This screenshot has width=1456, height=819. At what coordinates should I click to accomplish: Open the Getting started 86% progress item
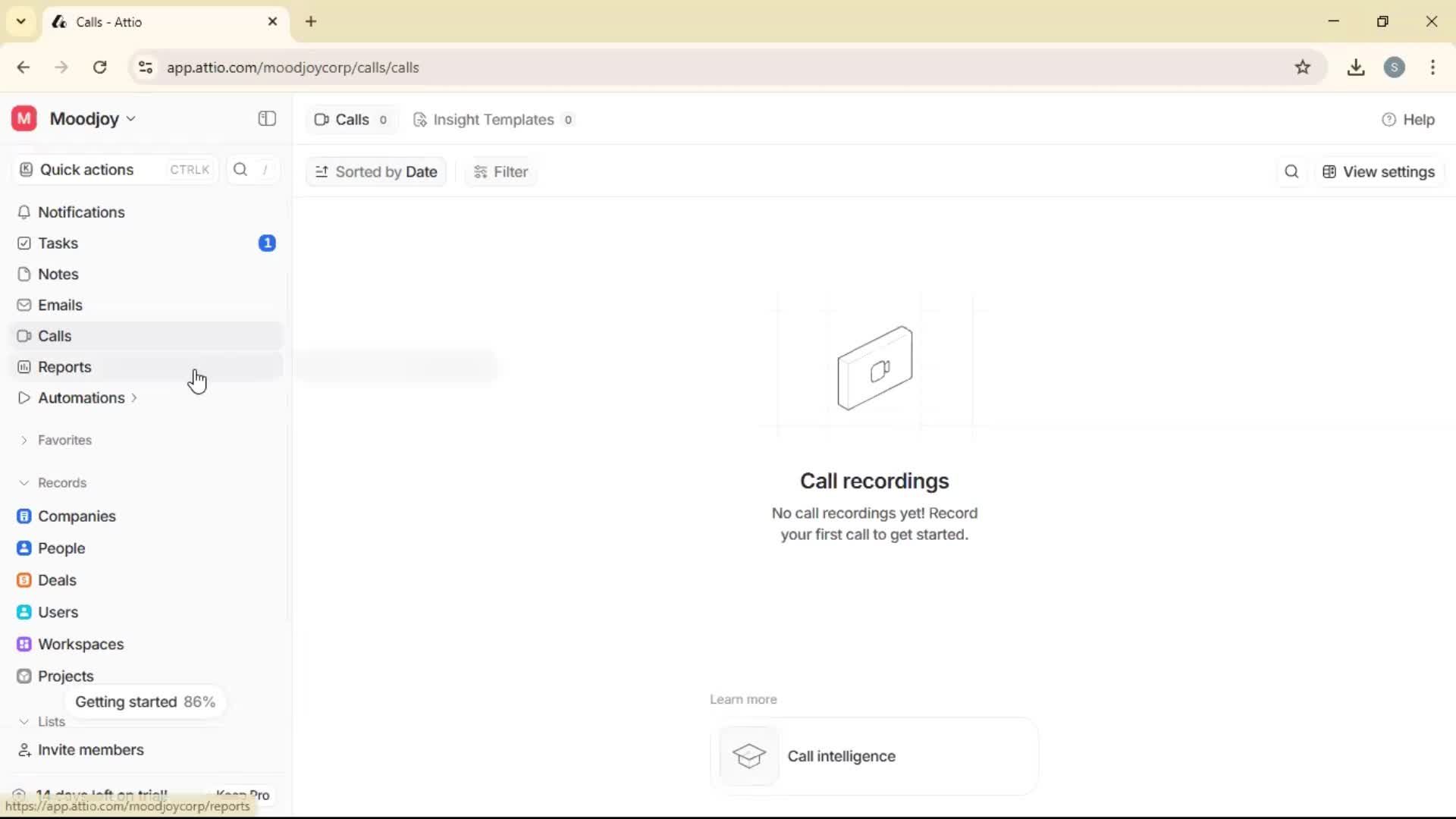click(x=145, y=701)
